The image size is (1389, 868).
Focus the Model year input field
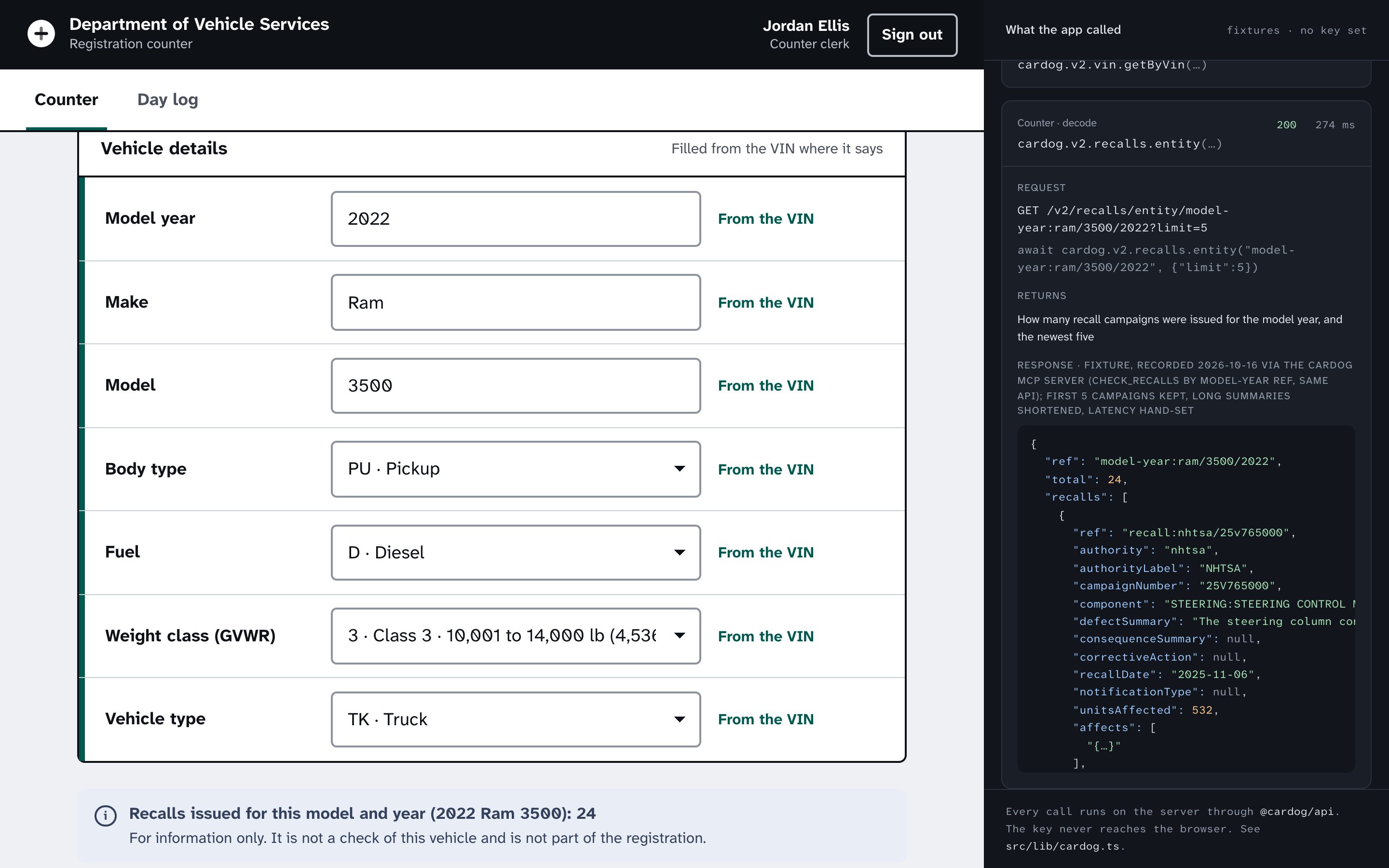516,219
